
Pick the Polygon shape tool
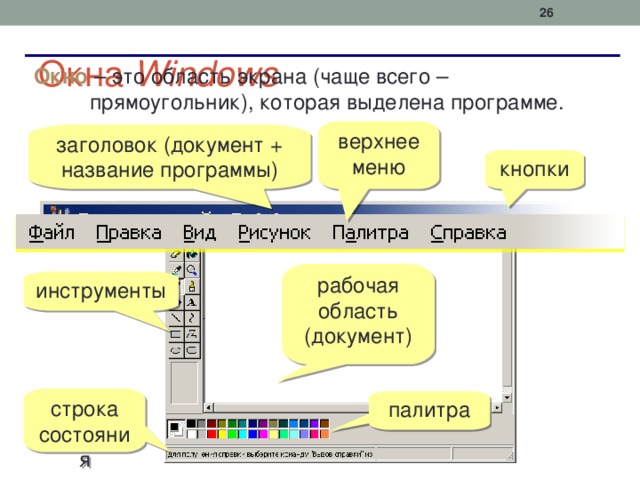pos(192,335)
